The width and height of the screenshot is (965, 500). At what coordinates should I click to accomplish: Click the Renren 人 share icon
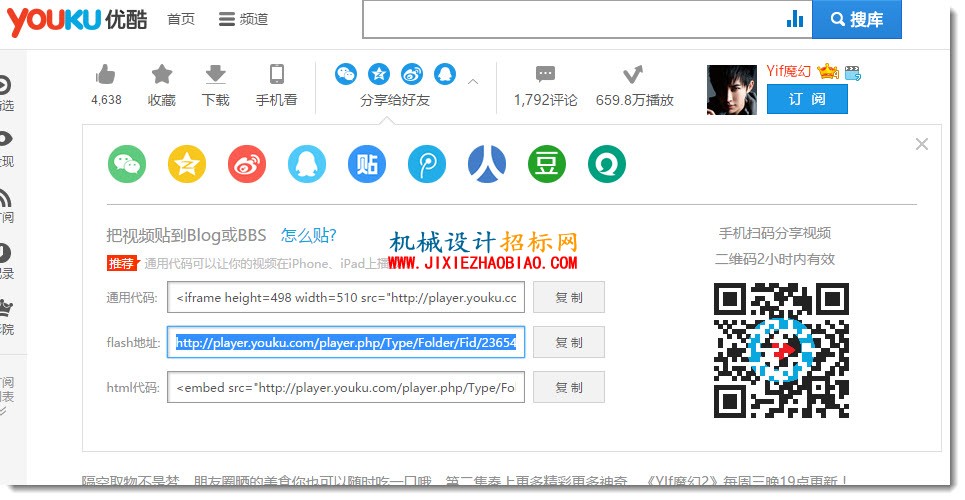tap(487, 164)
